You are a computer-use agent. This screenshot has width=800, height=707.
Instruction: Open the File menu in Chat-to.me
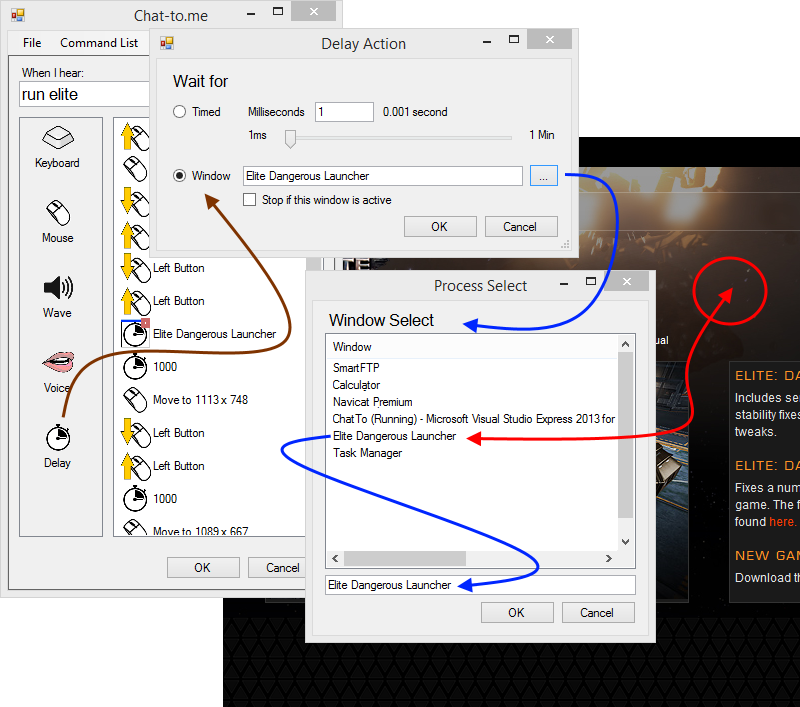click(32, 43)
